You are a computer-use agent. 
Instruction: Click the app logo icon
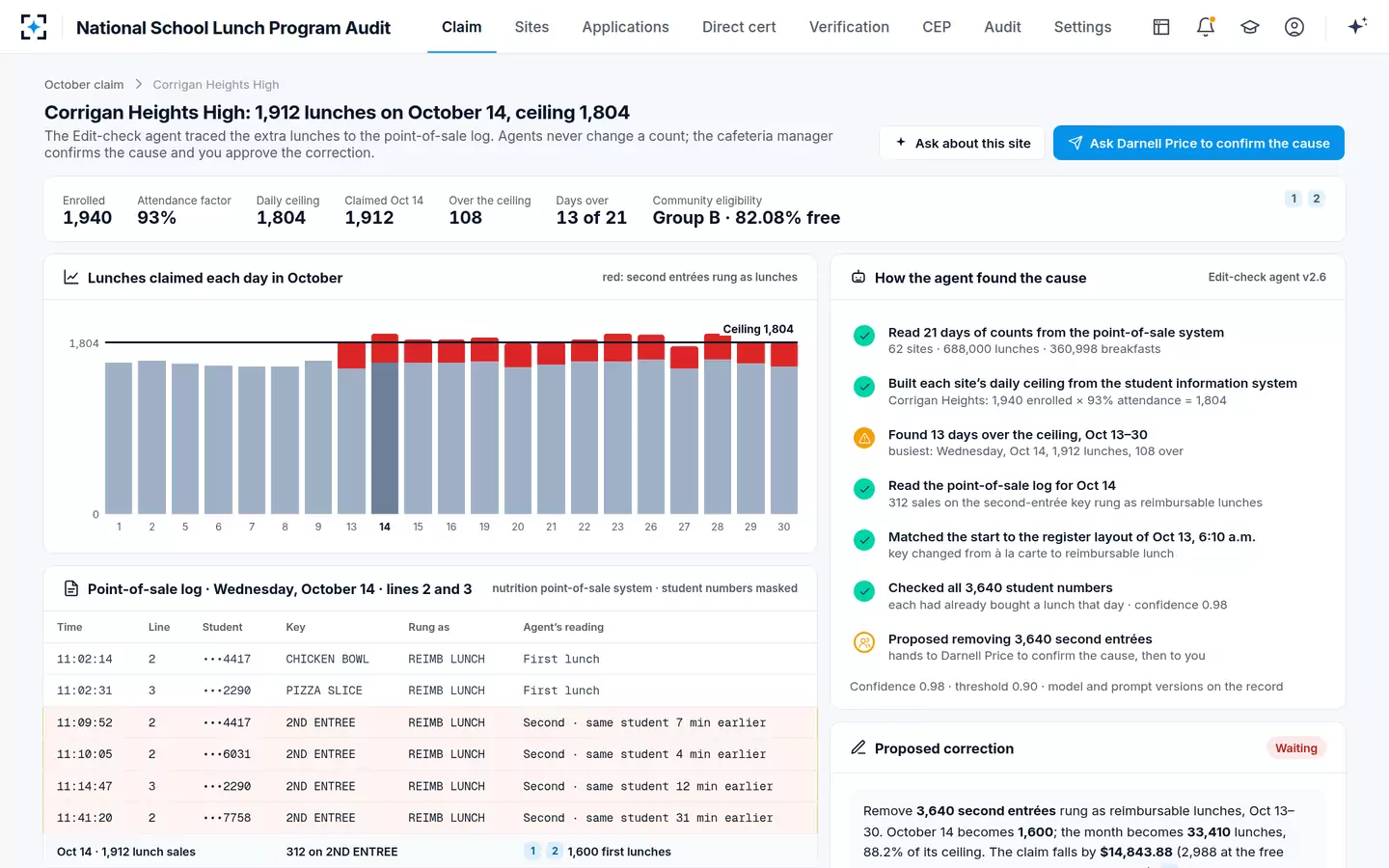tap(34, 27)
